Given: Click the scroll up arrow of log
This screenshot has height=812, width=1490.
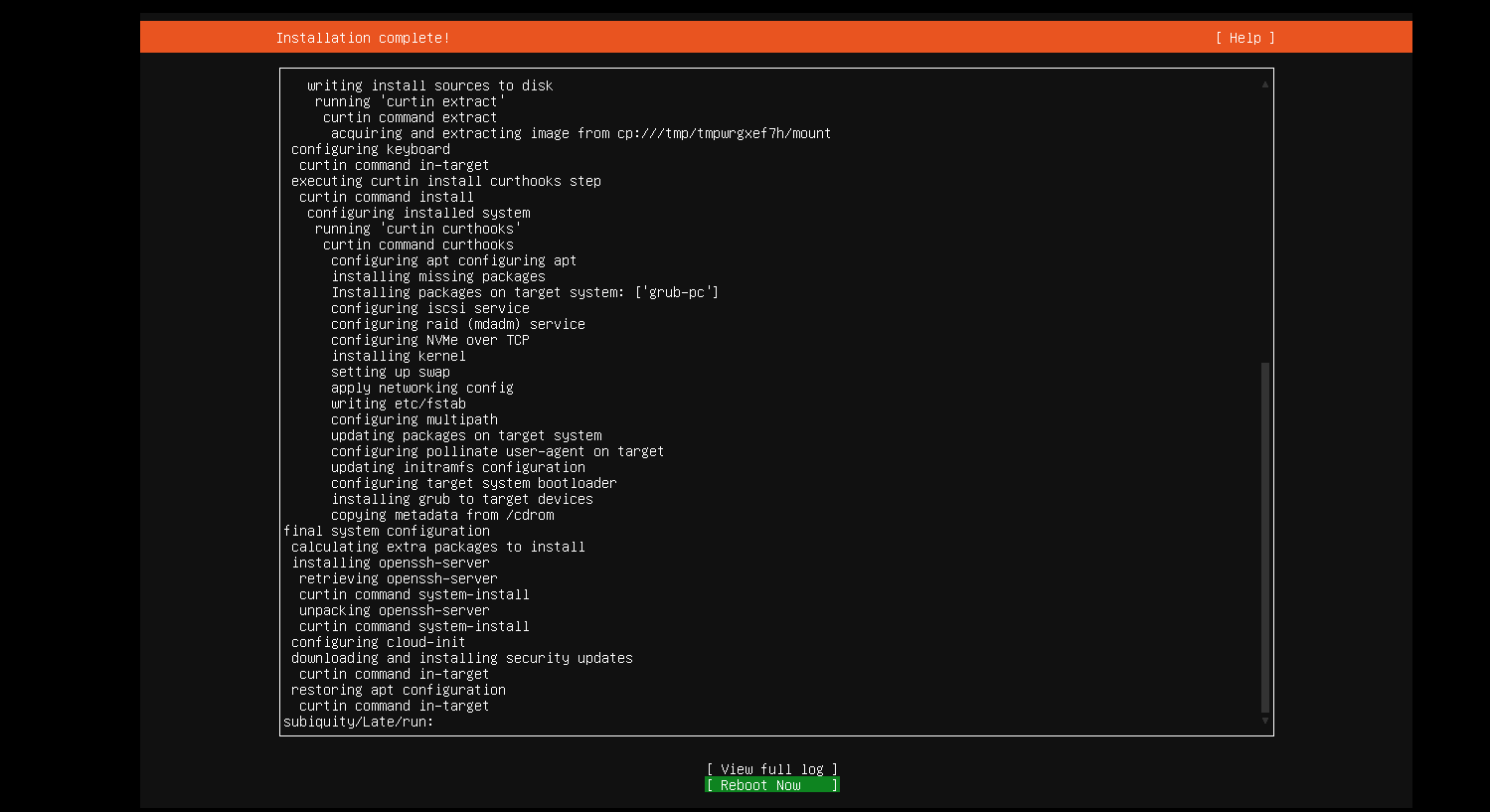Looking at the screenshot, I should [x=1264, y=84].
